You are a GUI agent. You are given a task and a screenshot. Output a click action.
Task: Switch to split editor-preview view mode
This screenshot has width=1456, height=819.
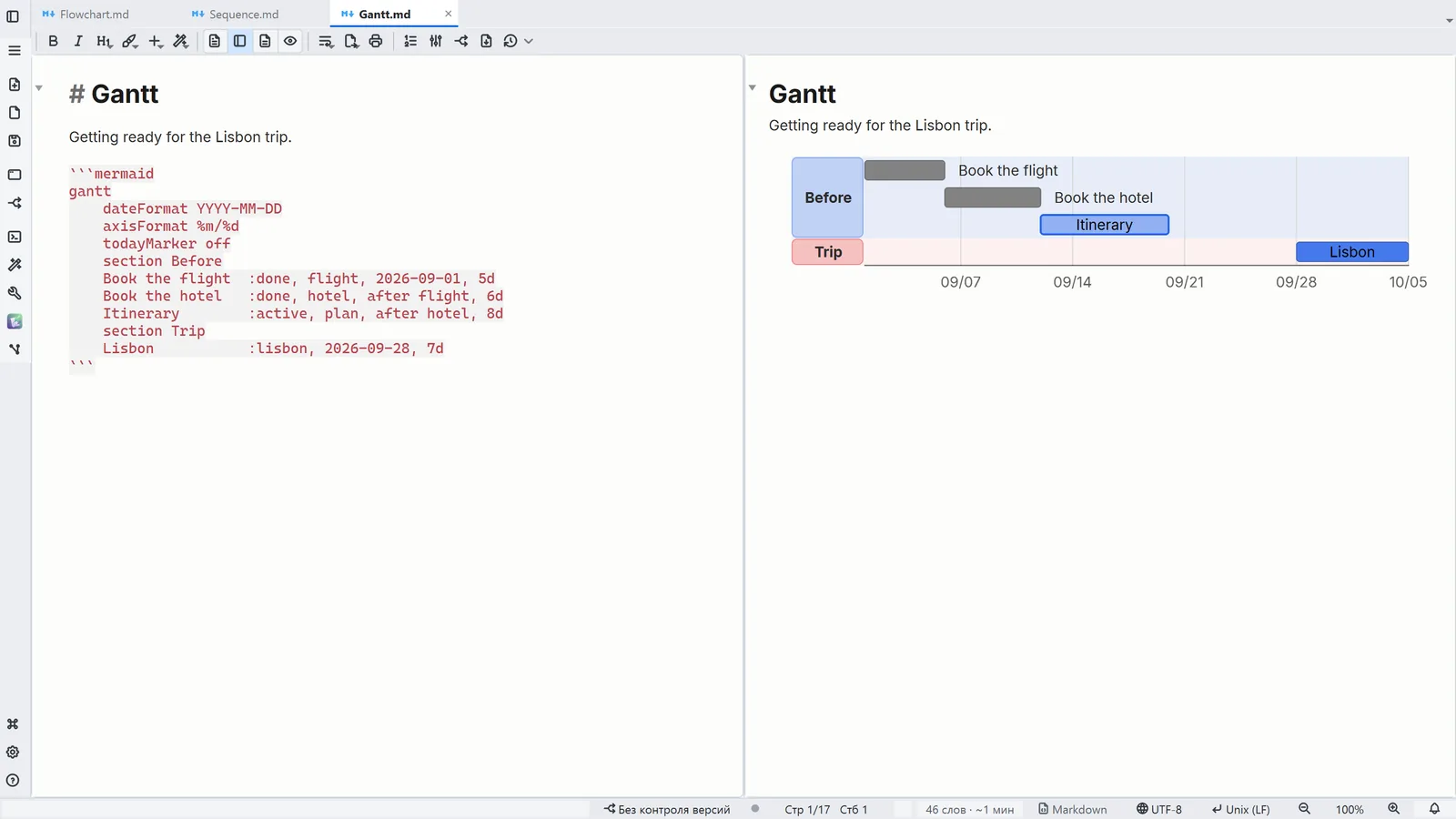[240, 41]
